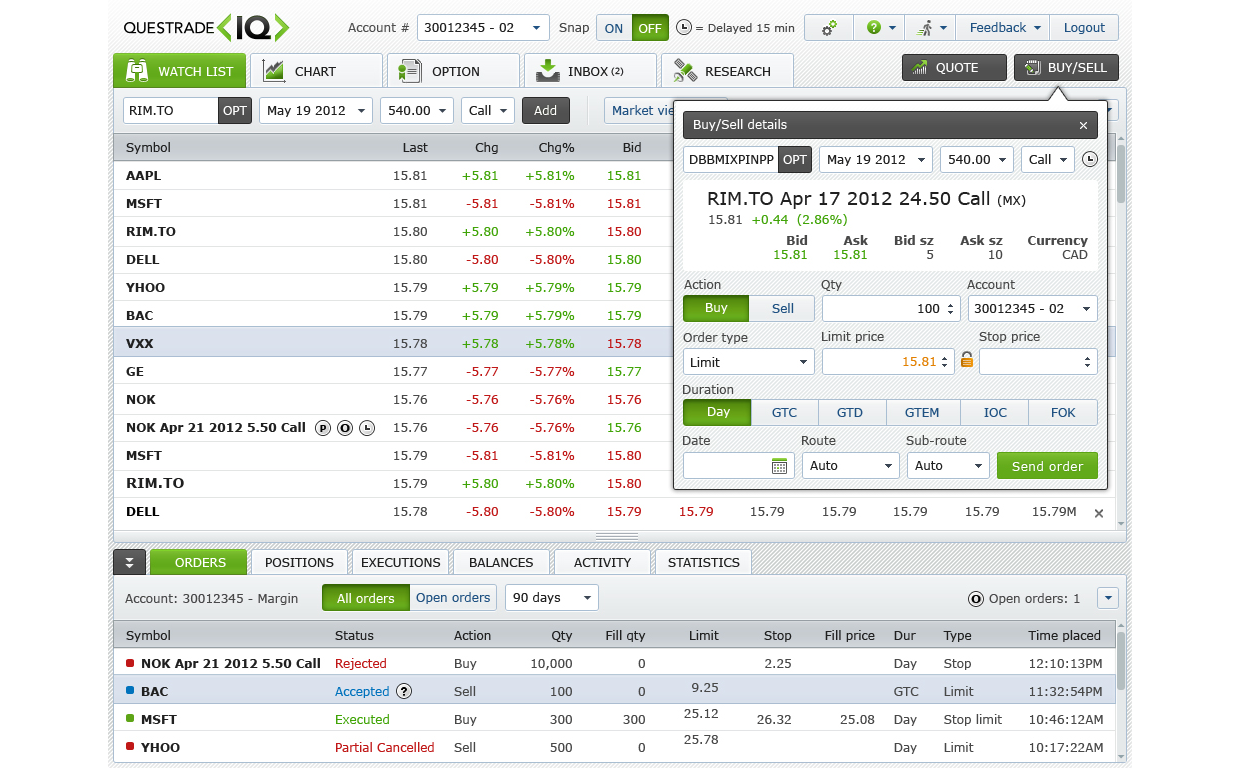The image size is (1240, 768).
Task: Click the question mark next to Accepted
Action: 404,691
